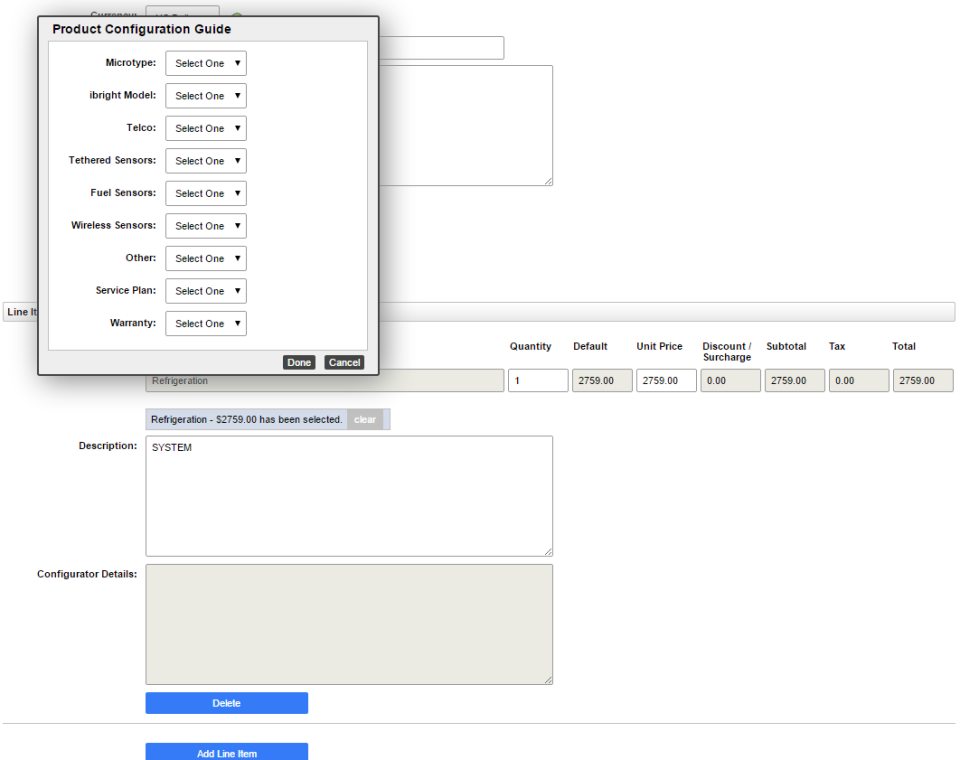Viewport: 960px width, 760px height.
Task: Open the ibright Model dropdown
Action: 205,95
